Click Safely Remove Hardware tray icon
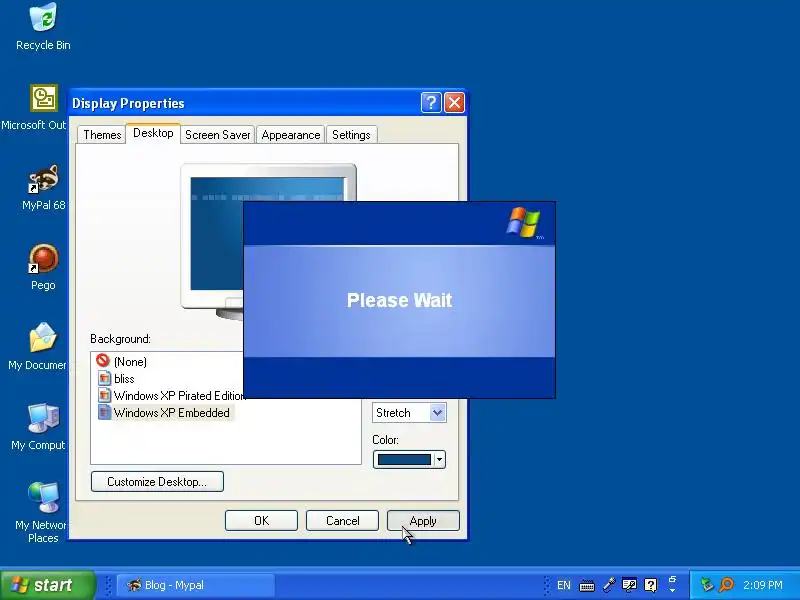The width and height of the screenshot is (800, 600). point(707,585)
